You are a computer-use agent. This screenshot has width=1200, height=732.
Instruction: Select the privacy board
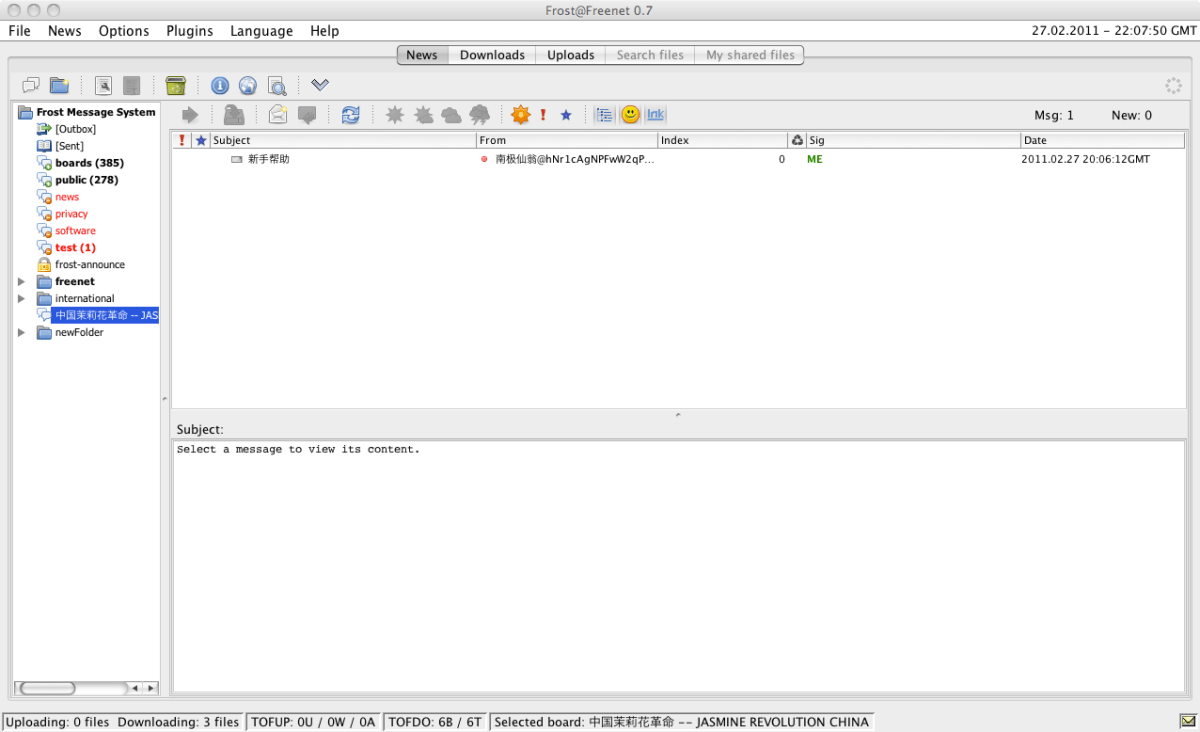(x=62, y=214)
